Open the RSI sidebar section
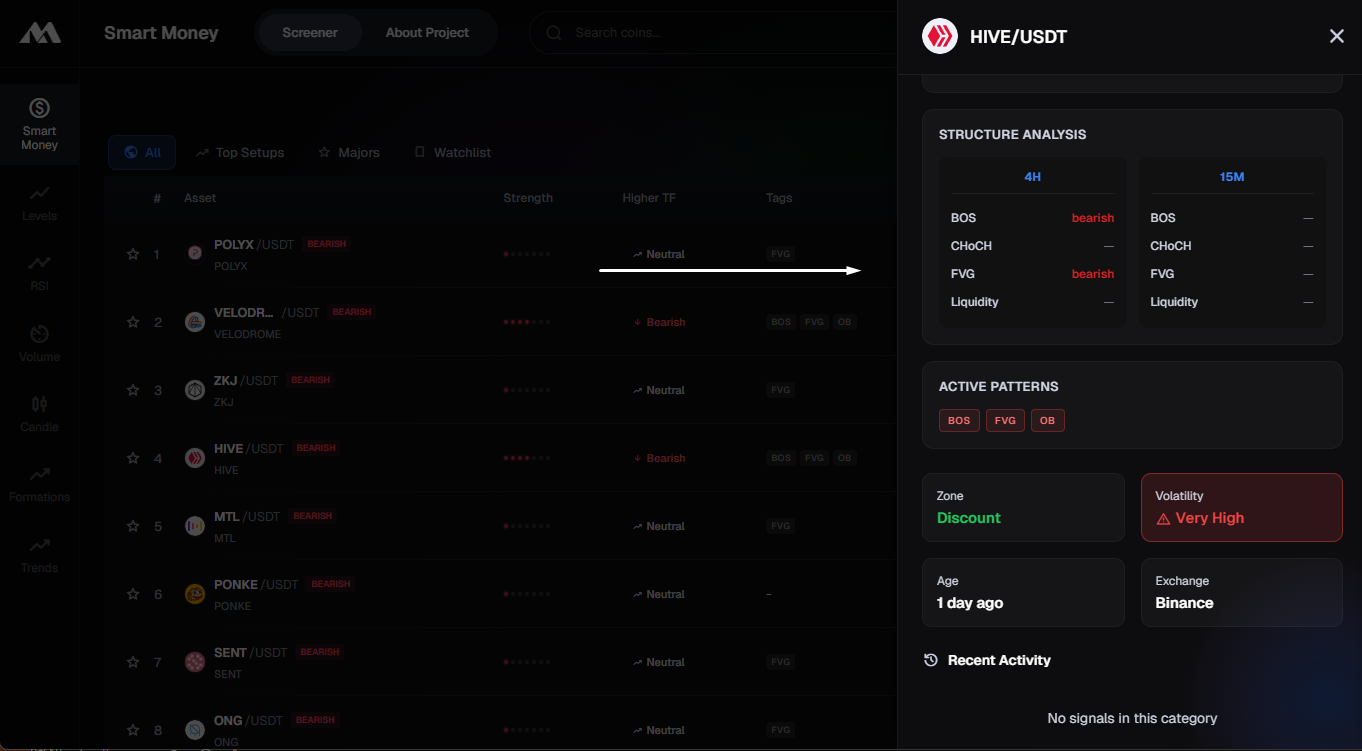Image resolution: width=1362 pixels, height=751 pixels. pos(39,273)
